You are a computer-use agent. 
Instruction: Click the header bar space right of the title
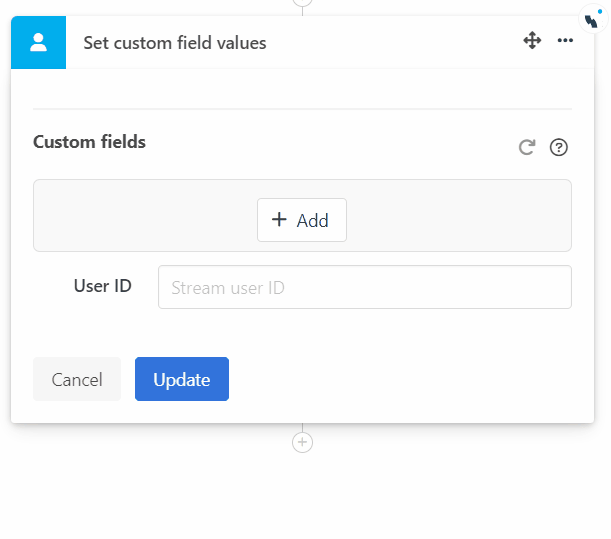(400, 42)
